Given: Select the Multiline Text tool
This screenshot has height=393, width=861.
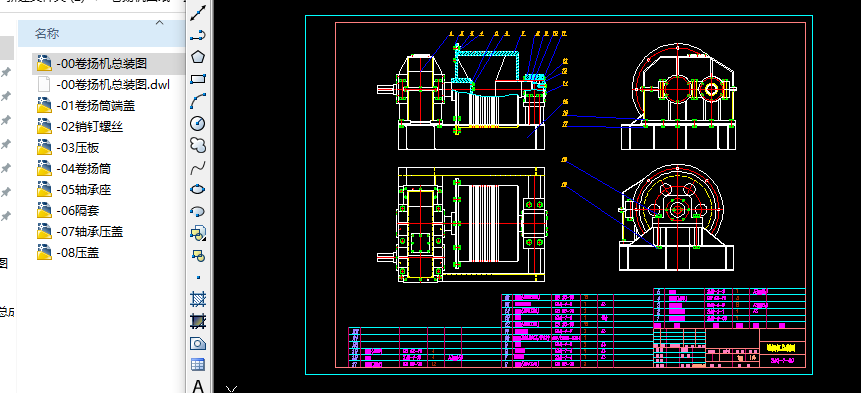Looking at the screenshot, I should tap(198, 386).
